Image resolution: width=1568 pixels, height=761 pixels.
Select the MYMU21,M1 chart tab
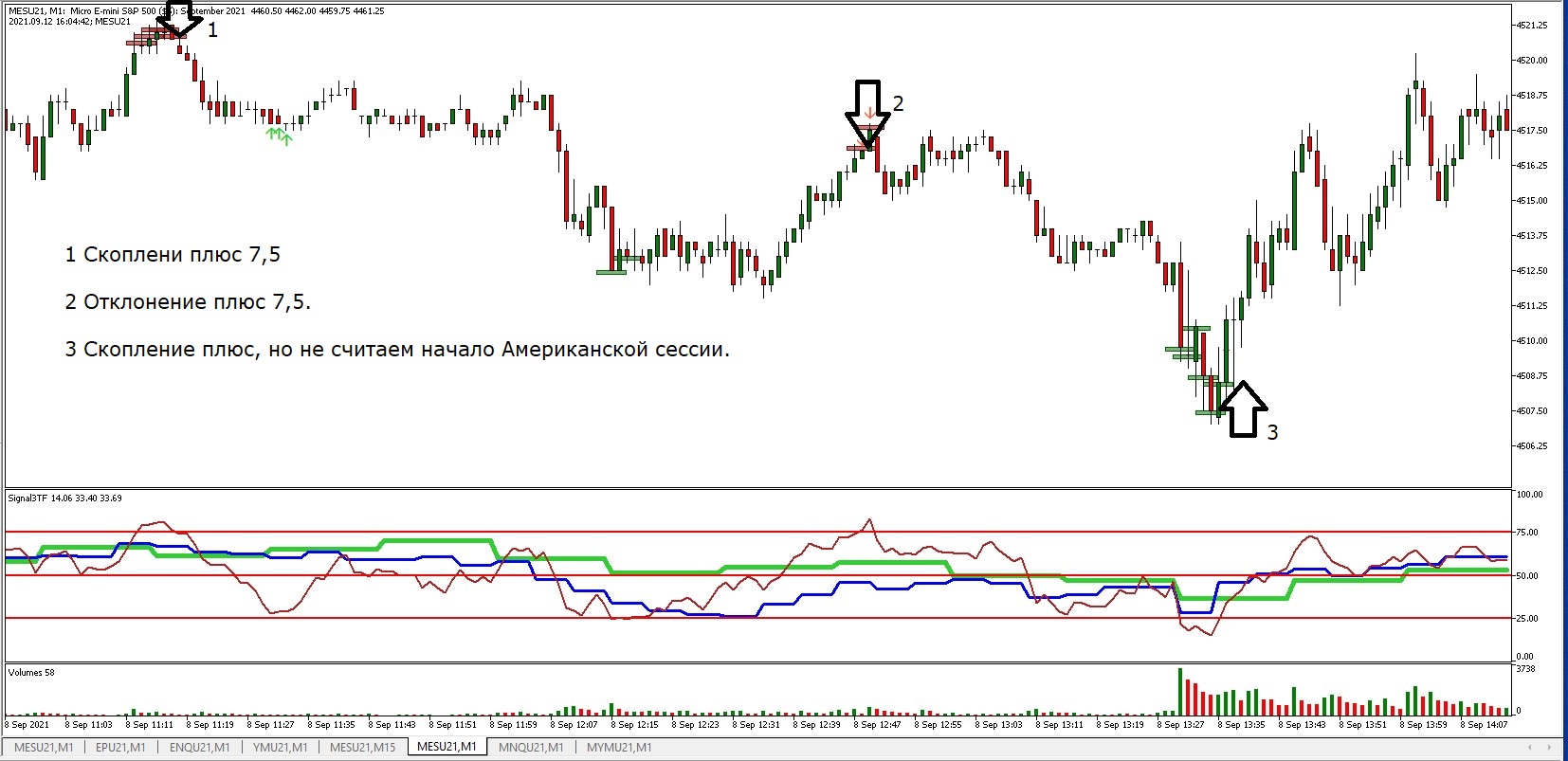[x=619, y=747]
